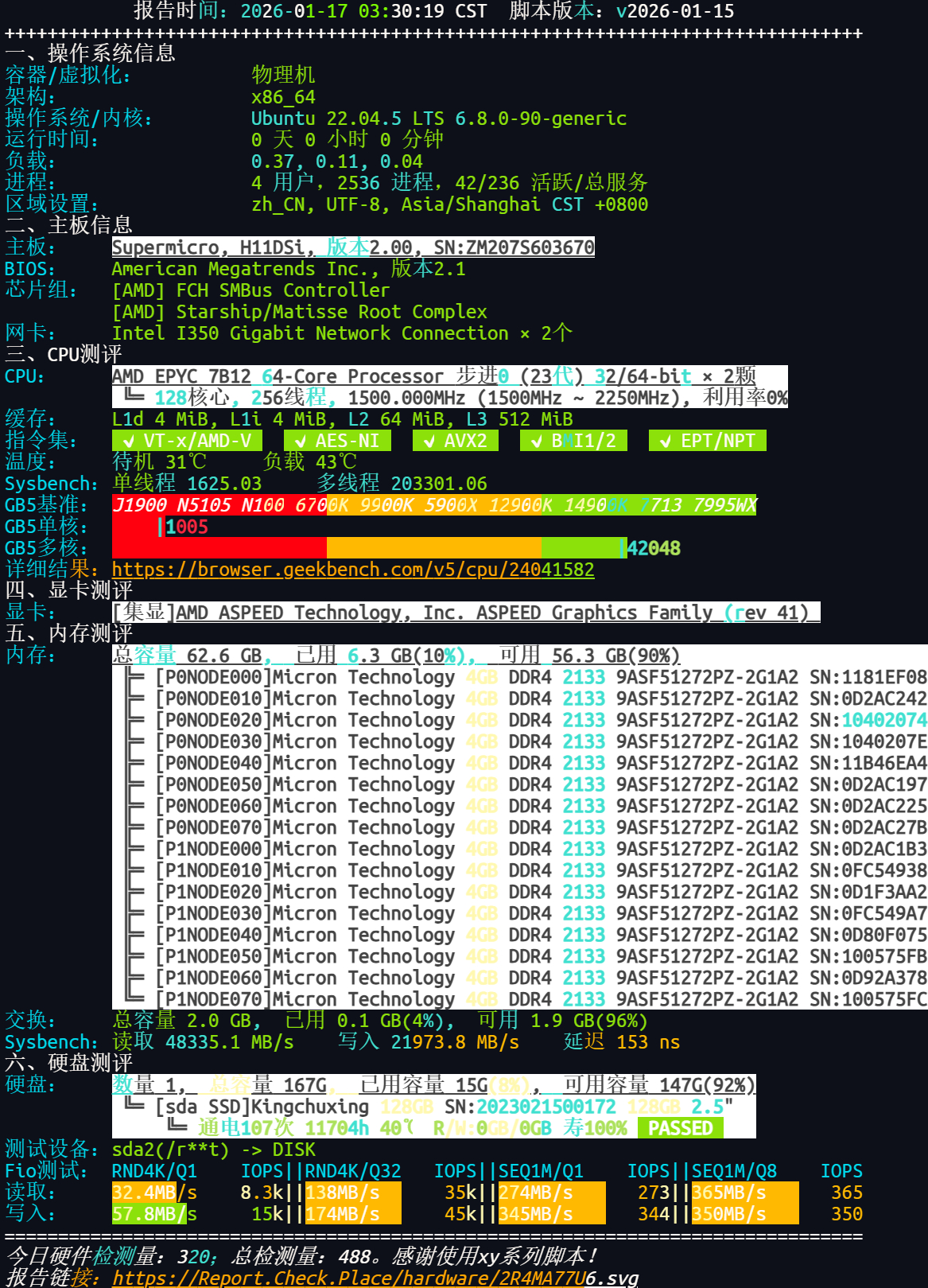Select American Megatrends BIOS version text
This screenshot has height=1288, width=928.
click(x=289, y=269)
